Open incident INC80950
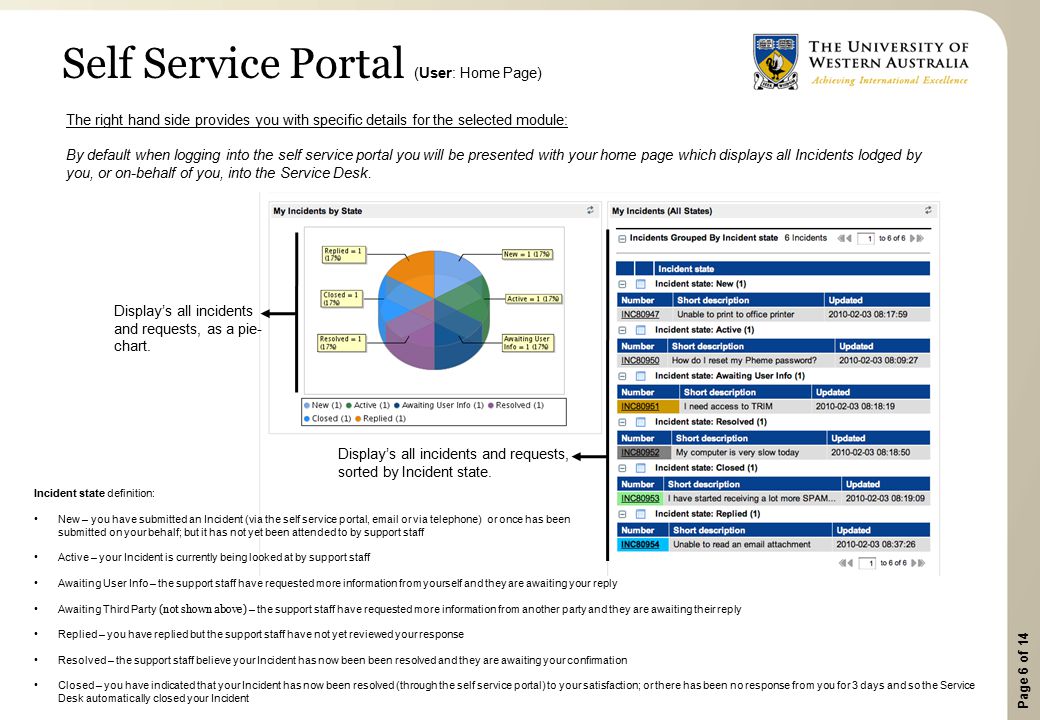The image size is (1040, 720). tap(640, 361)
